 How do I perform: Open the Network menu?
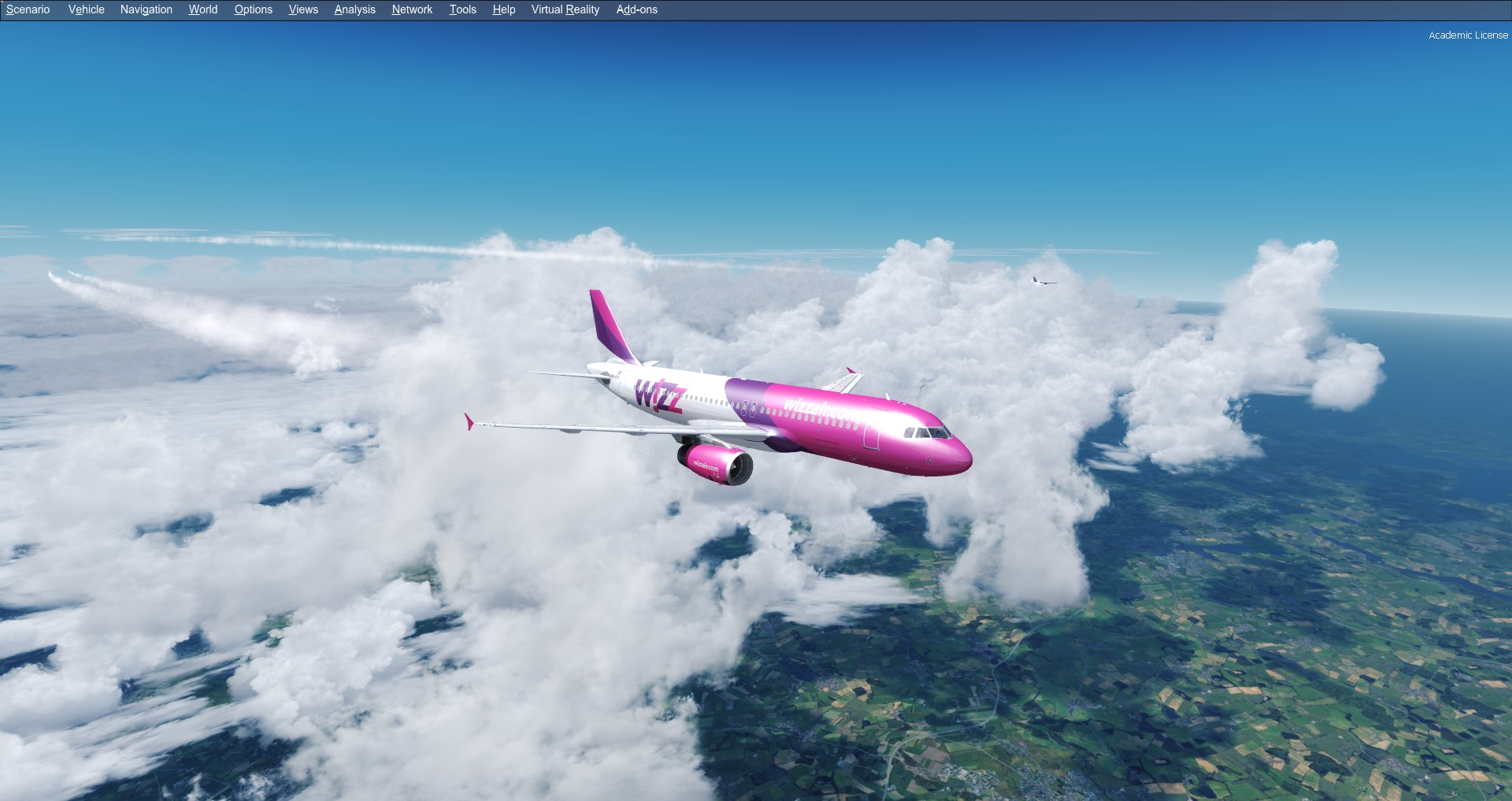point(413,9)
